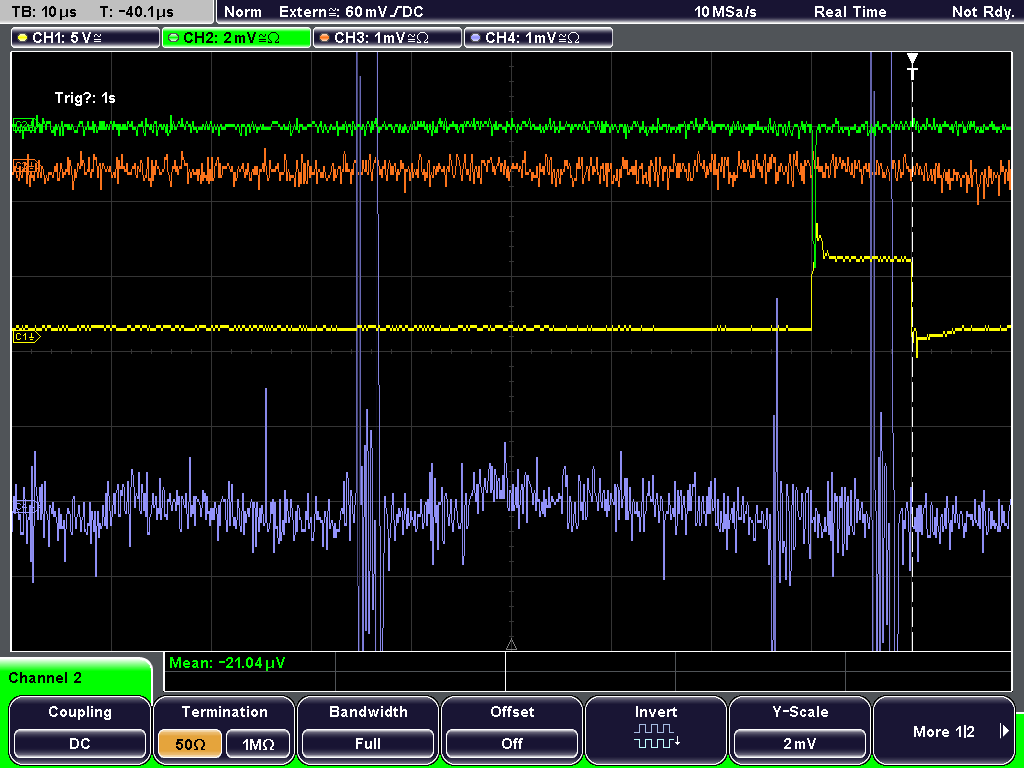Set termination to 1MΩ
Viewport: 1024px width, 768px height.
click(258, 744)
